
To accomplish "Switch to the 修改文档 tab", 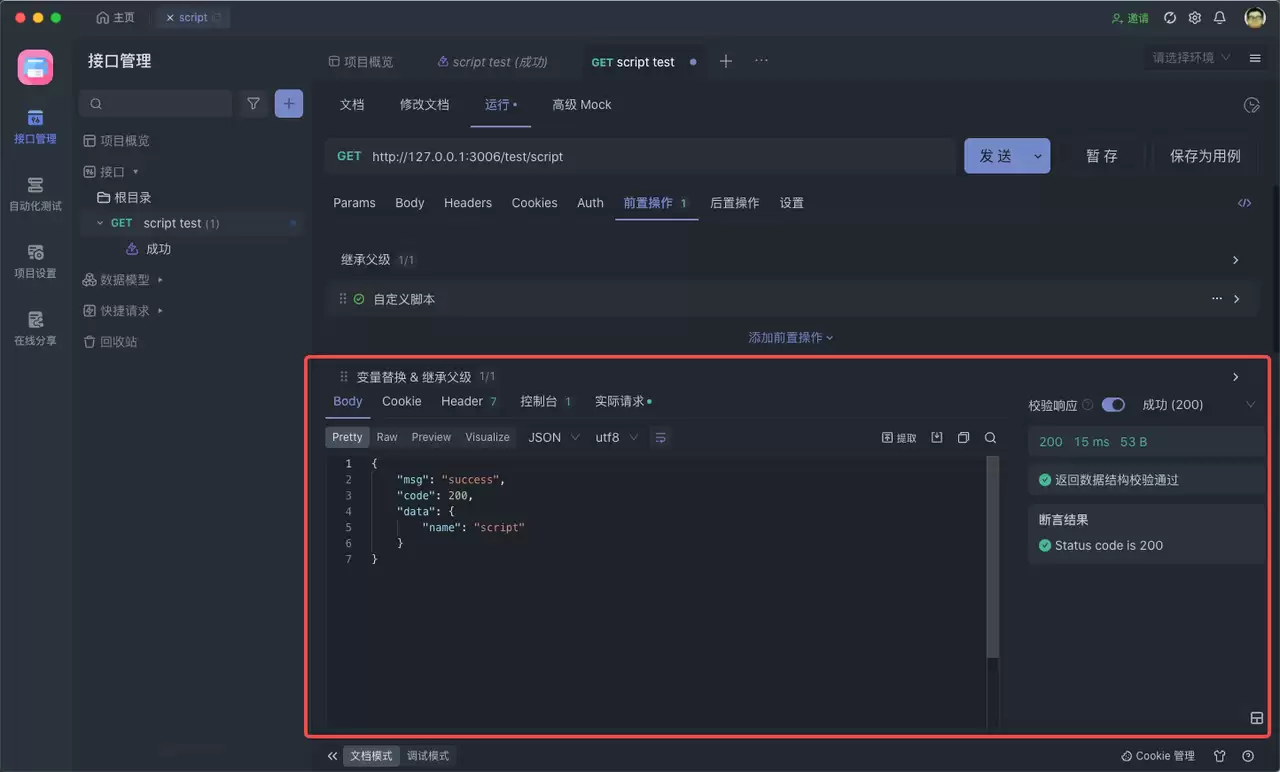I will (425, 105).
